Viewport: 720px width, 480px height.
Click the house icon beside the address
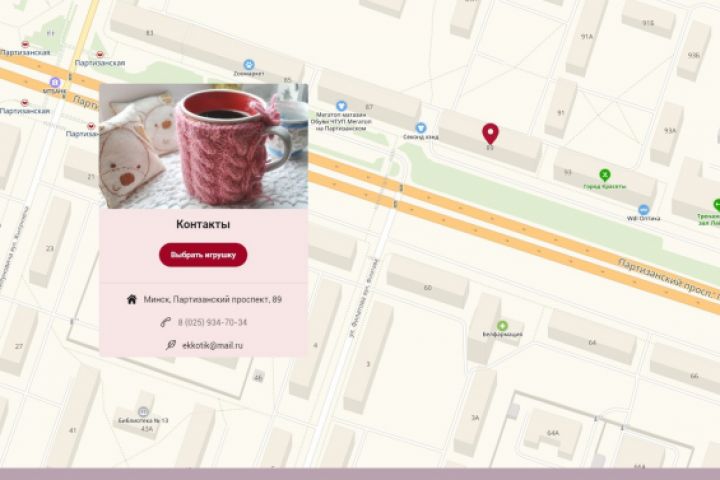click(132, 299)
